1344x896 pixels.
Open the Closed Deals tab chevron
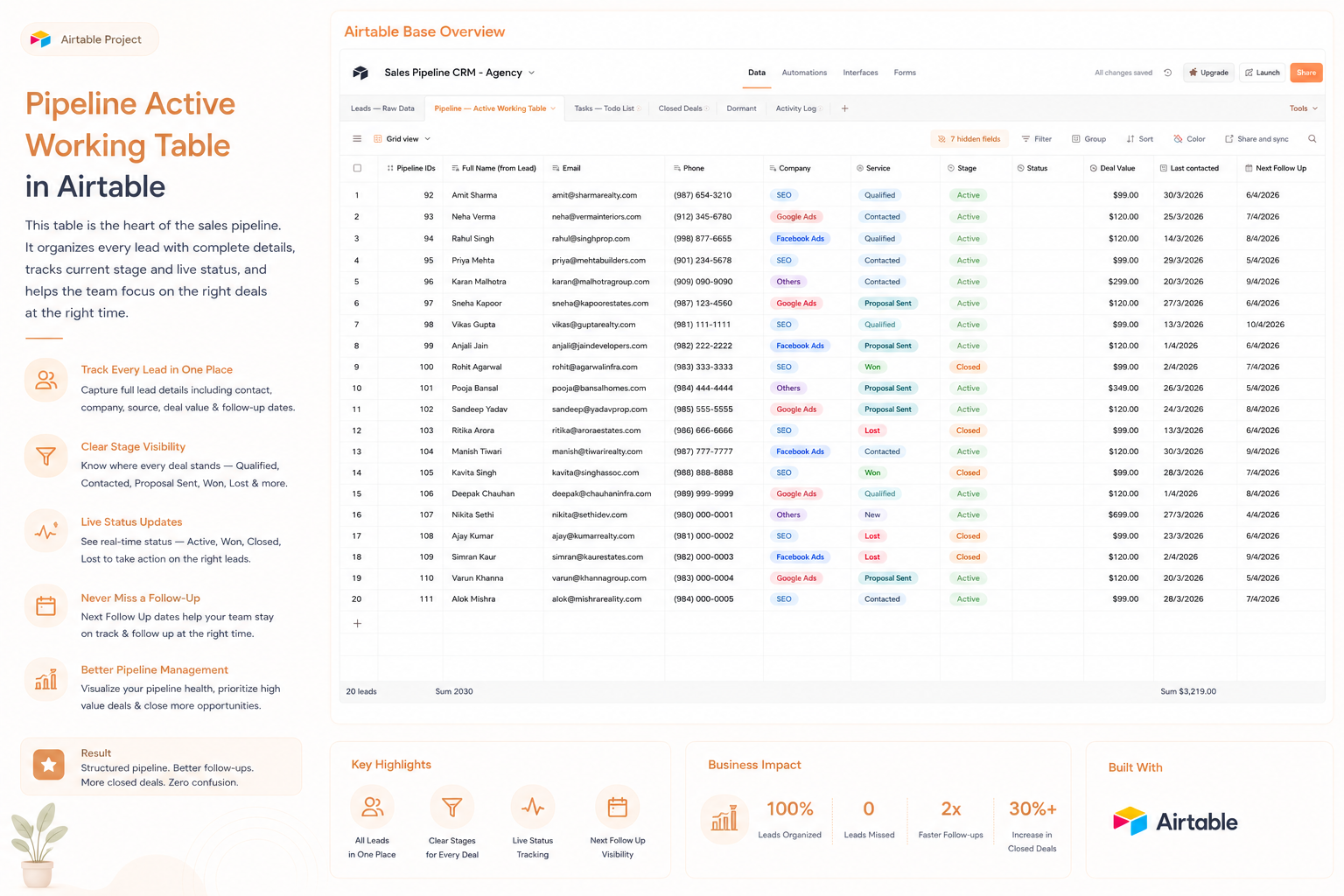pyautogui.click(x=707, y=108)
